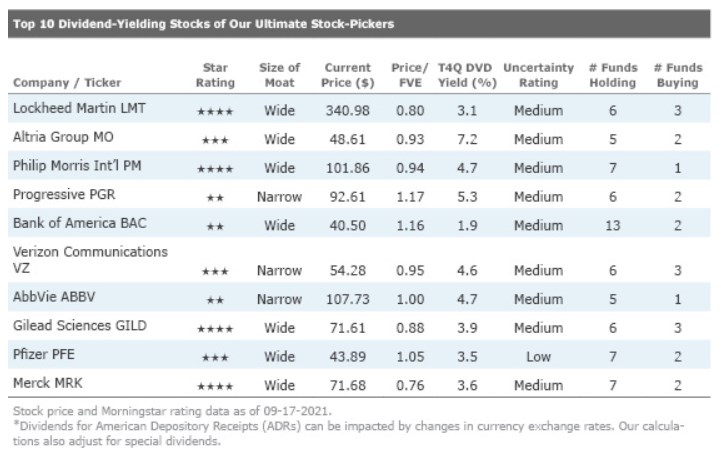Click Bank of America's 13 funds holding

tap(613, 227)
